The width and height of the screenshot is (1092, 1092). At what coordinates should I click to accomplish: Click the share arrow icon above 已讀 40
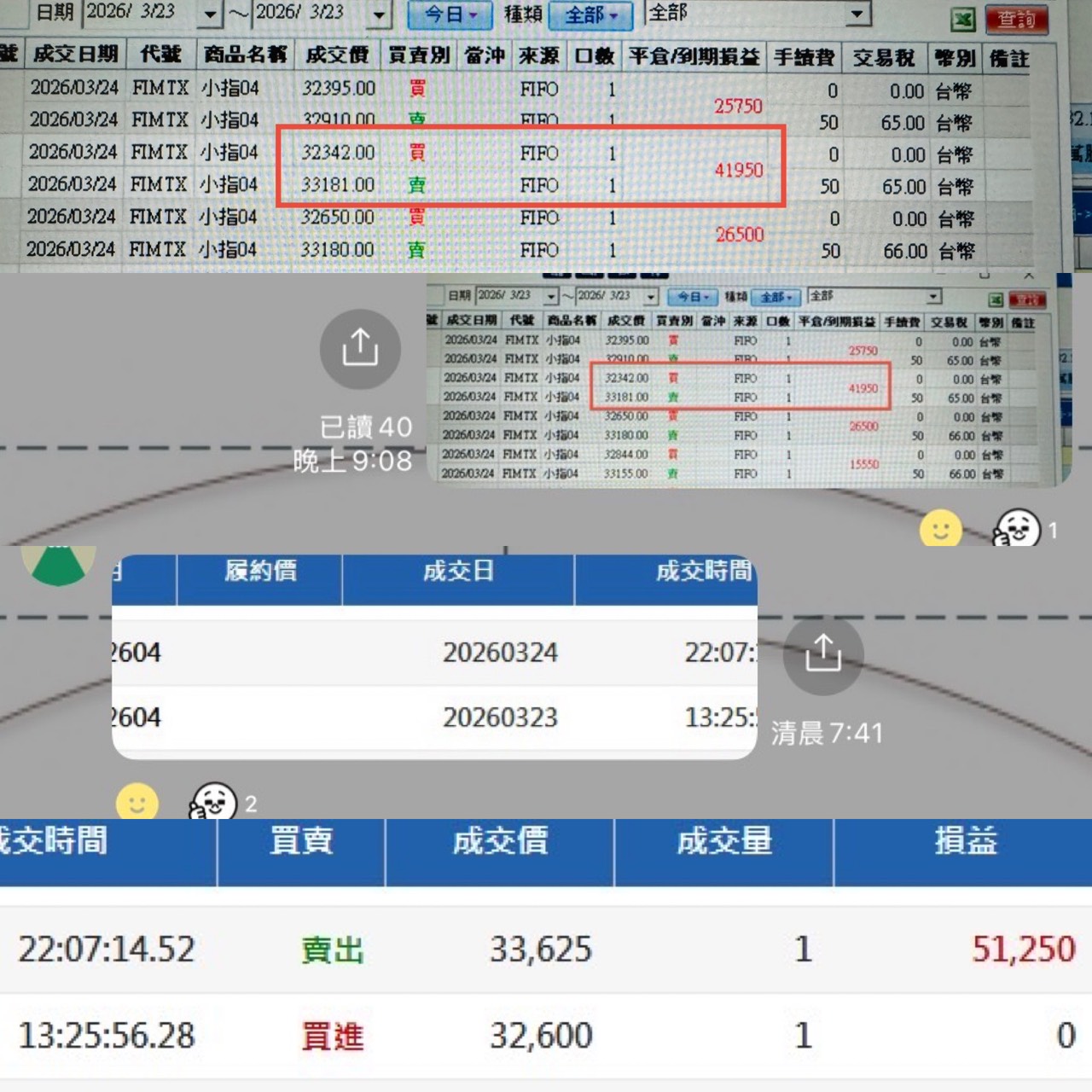pyautogui.click(x=359, y=348)
